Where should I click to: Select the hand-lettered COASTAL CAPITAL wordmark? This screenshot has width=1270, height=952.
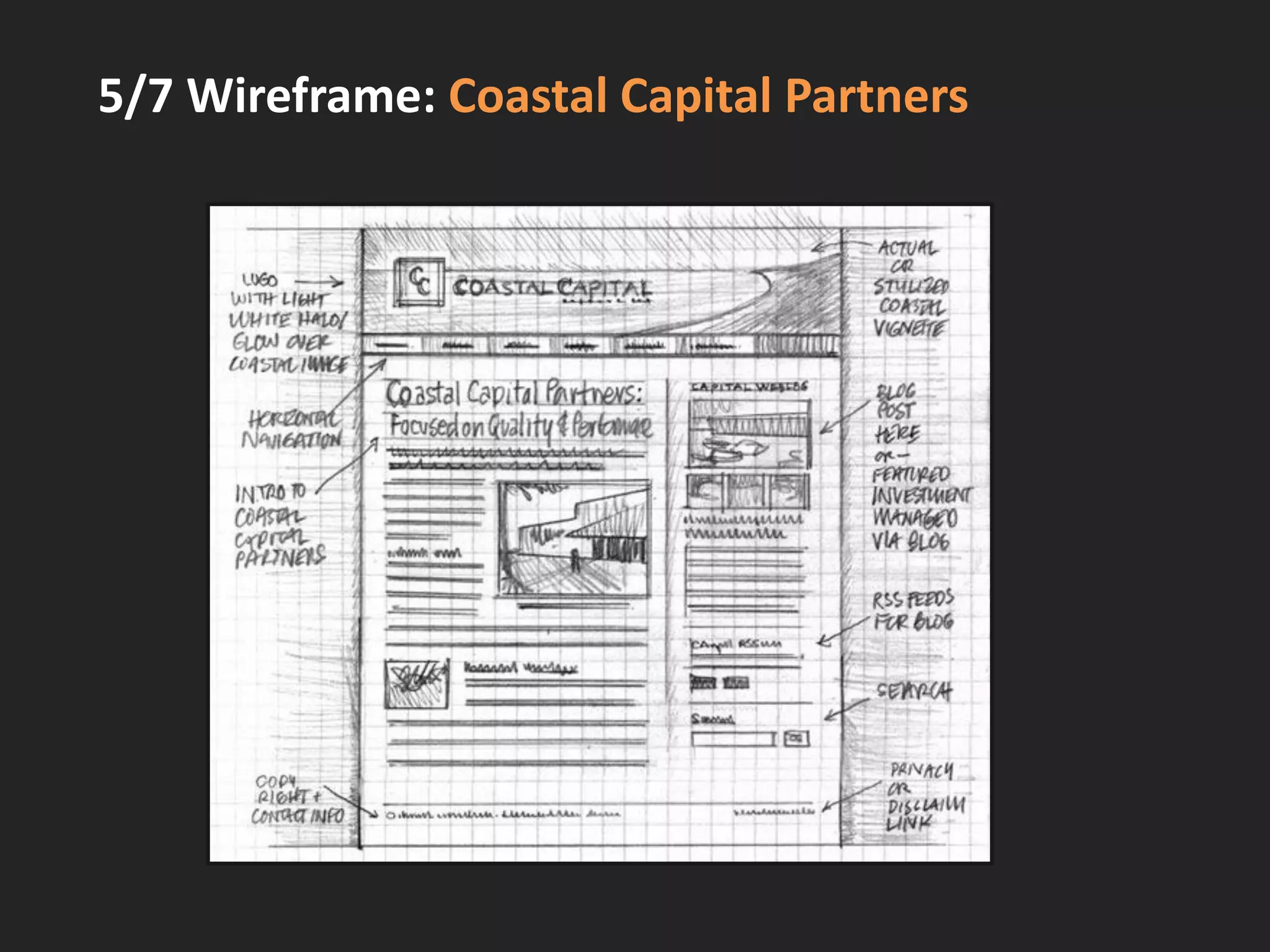click(x=552, y=288)
